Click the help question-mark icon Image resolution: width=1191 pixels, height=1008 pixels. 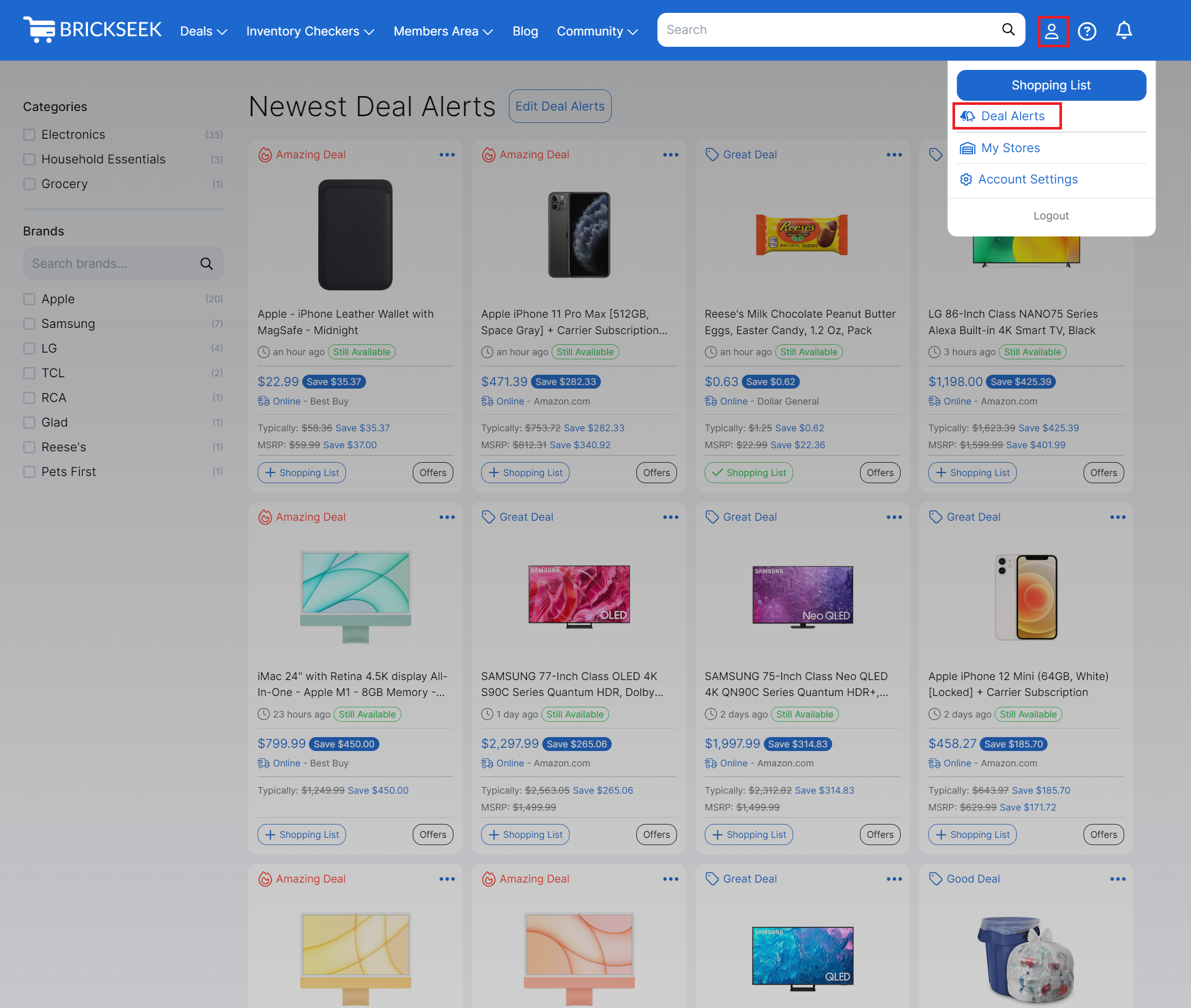pyautogui.click(x=1087, y=31)
